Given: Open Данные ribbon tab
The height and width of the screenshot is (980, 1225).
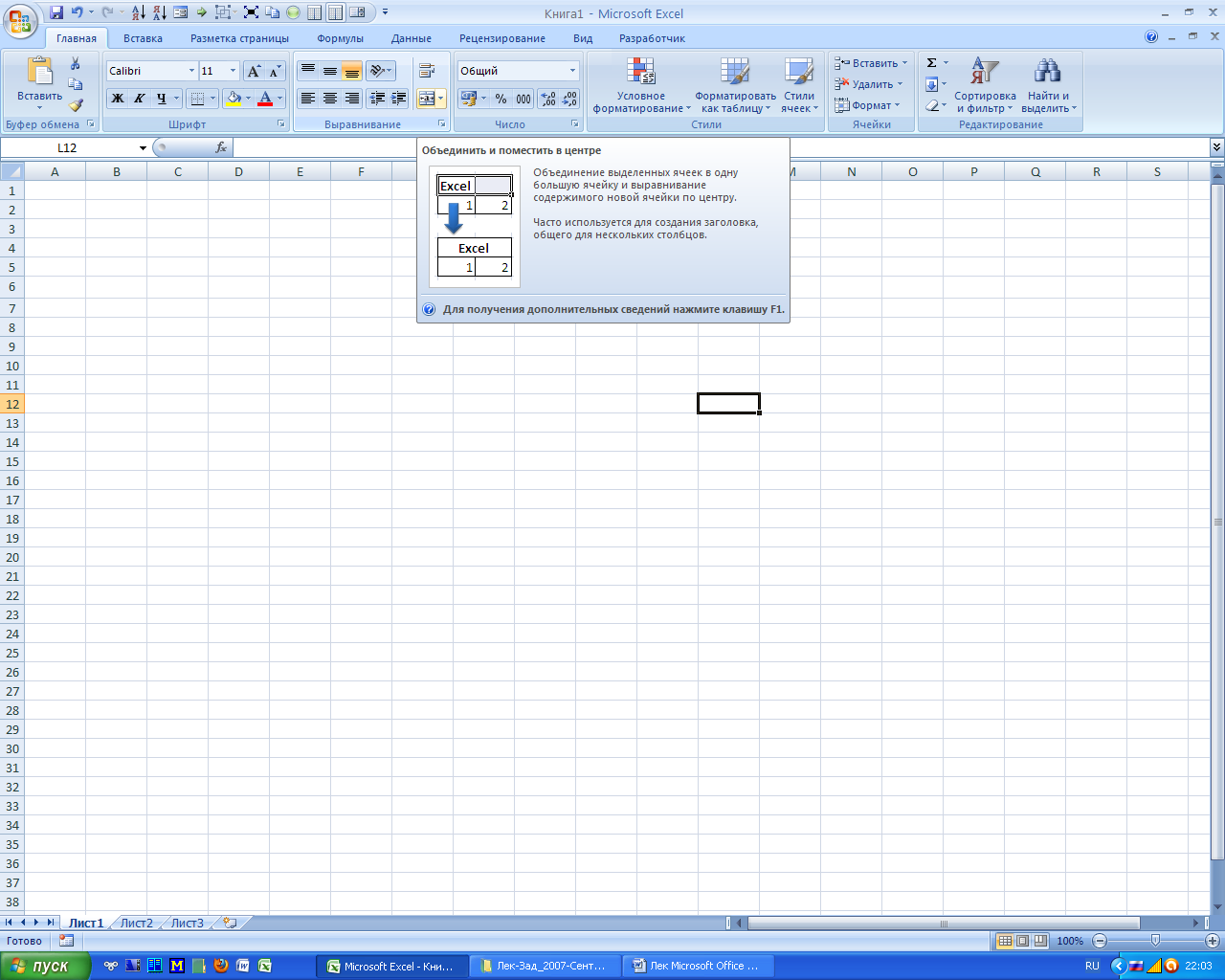Looking at the screenshot, I should pos(412,38).
